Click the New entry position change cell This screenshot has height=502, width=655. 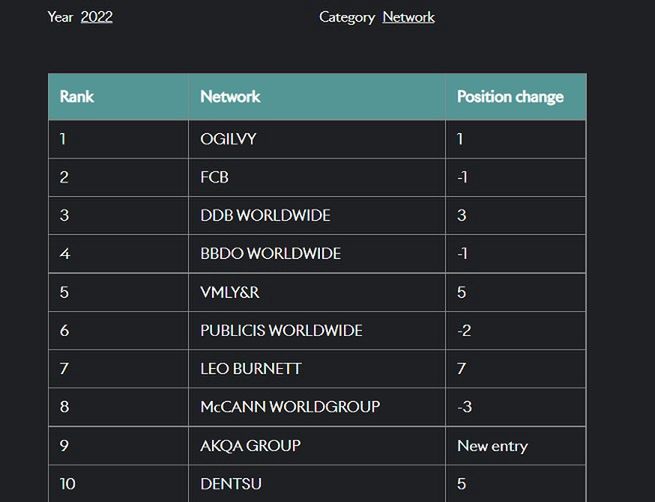492,445
